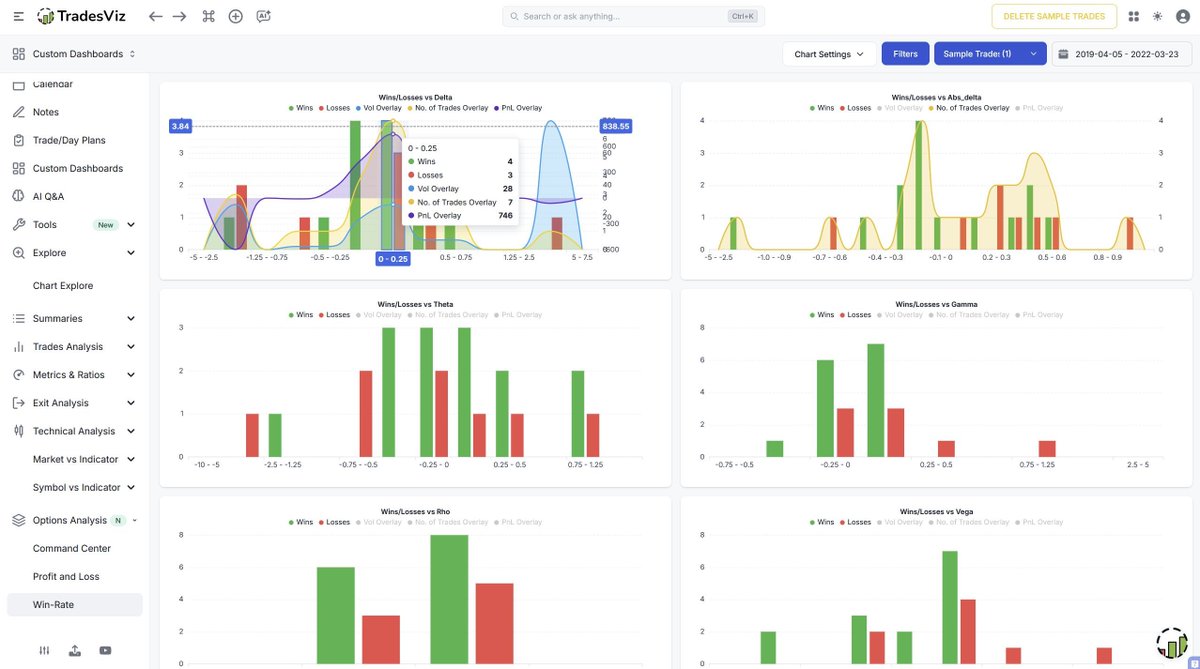Image resolution: width=1200 pixels, height=669 pixels.
Task: Enable PnL Overlay in Wins/Losses vs Gamma chart
Action: (x=1040, y=315)
